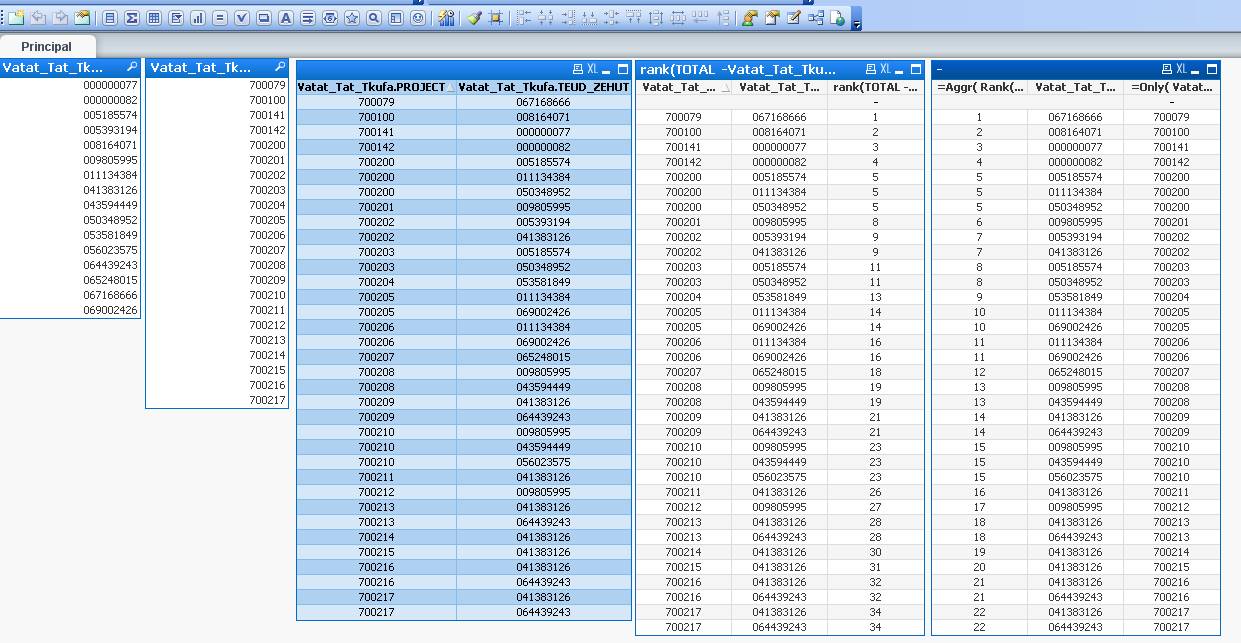Screen dimensions: 1241x643
Task: Click the Create Text Object icon
Action: tap(286, 18)
